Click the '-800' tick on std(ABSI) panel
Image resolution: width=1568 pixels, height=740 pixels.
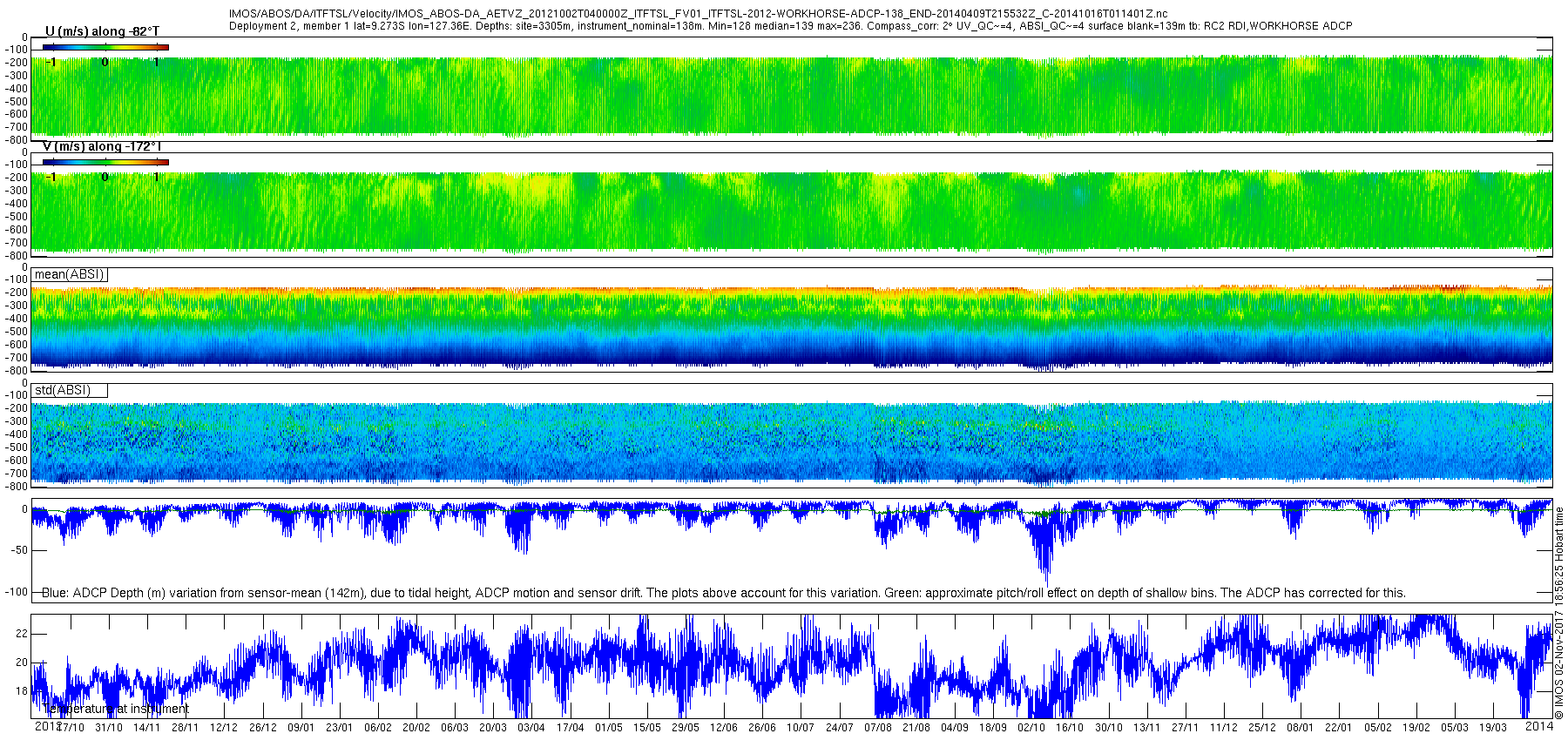[x=17, y=487]
